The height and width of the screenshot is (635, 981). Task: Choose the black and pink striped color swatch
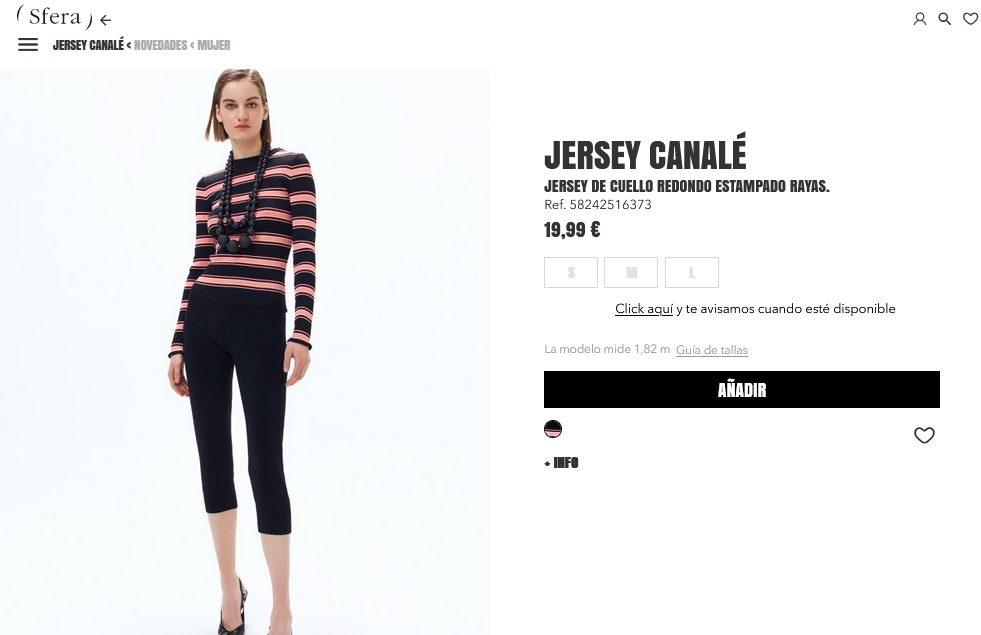point(553,429)
